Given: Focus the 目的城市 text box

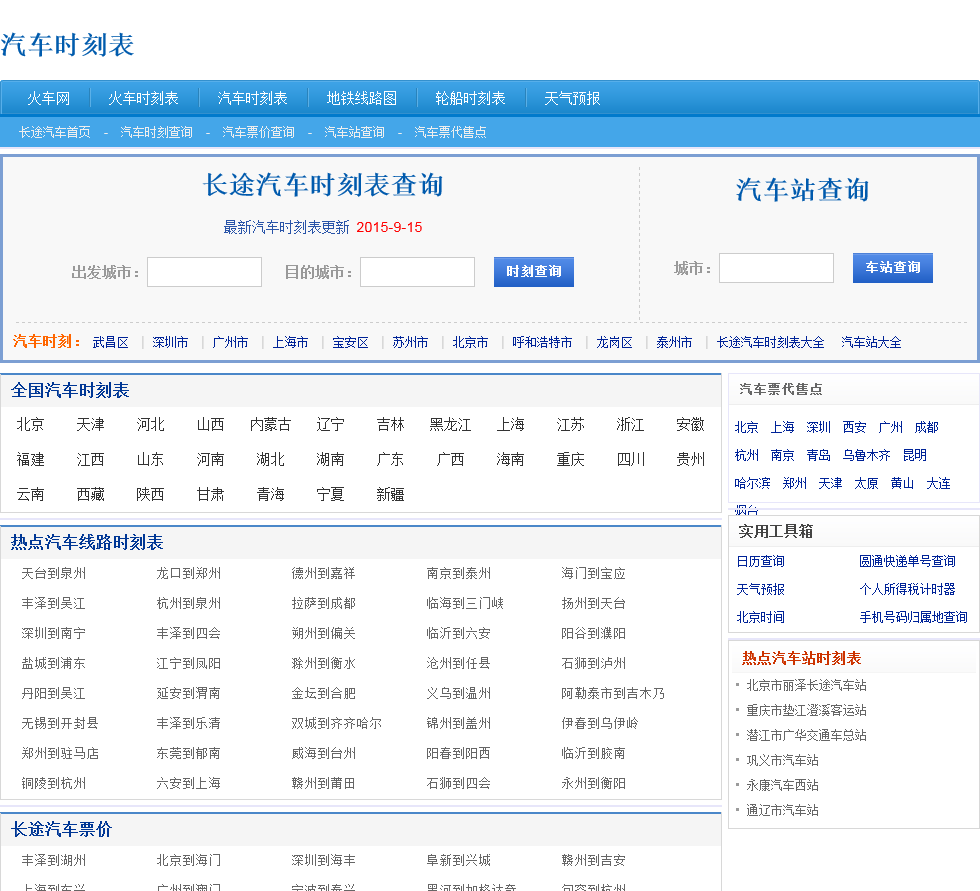Looking at the screenshot, I should 417,272.
